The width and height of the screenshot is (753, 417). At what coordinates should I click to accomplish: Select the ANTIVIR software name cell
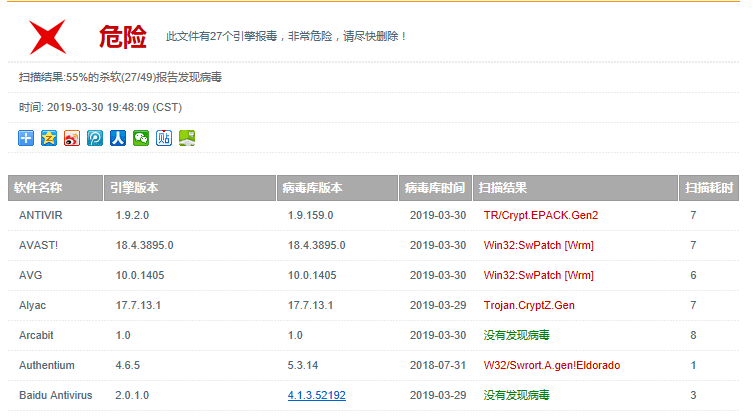[x=41, y=215]
